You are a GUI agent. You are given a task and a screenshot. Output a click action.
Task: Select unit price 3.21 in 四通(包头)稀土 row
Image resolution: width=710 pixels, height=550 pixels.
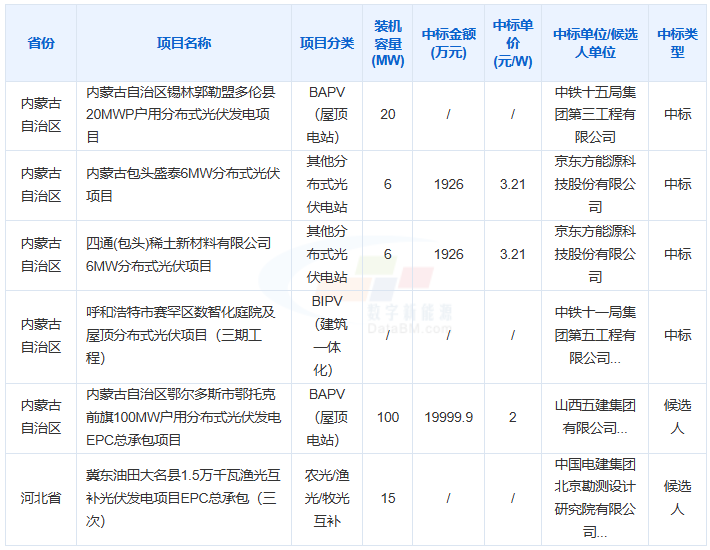(x=513, y=254)
